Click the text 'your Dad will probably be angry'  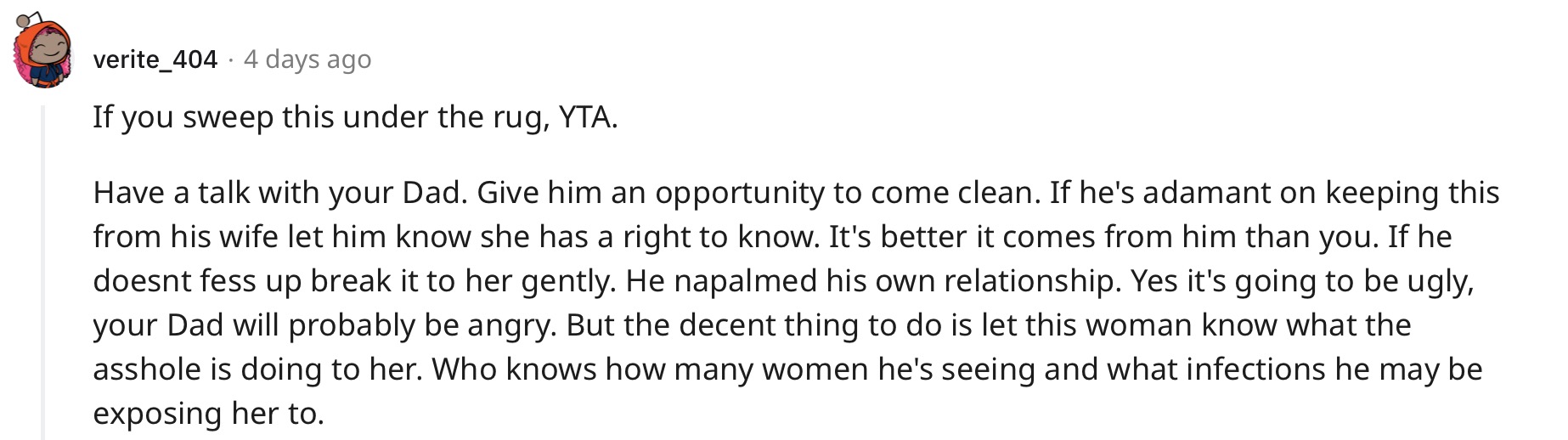pyautogui.click(x=324, y=325)
